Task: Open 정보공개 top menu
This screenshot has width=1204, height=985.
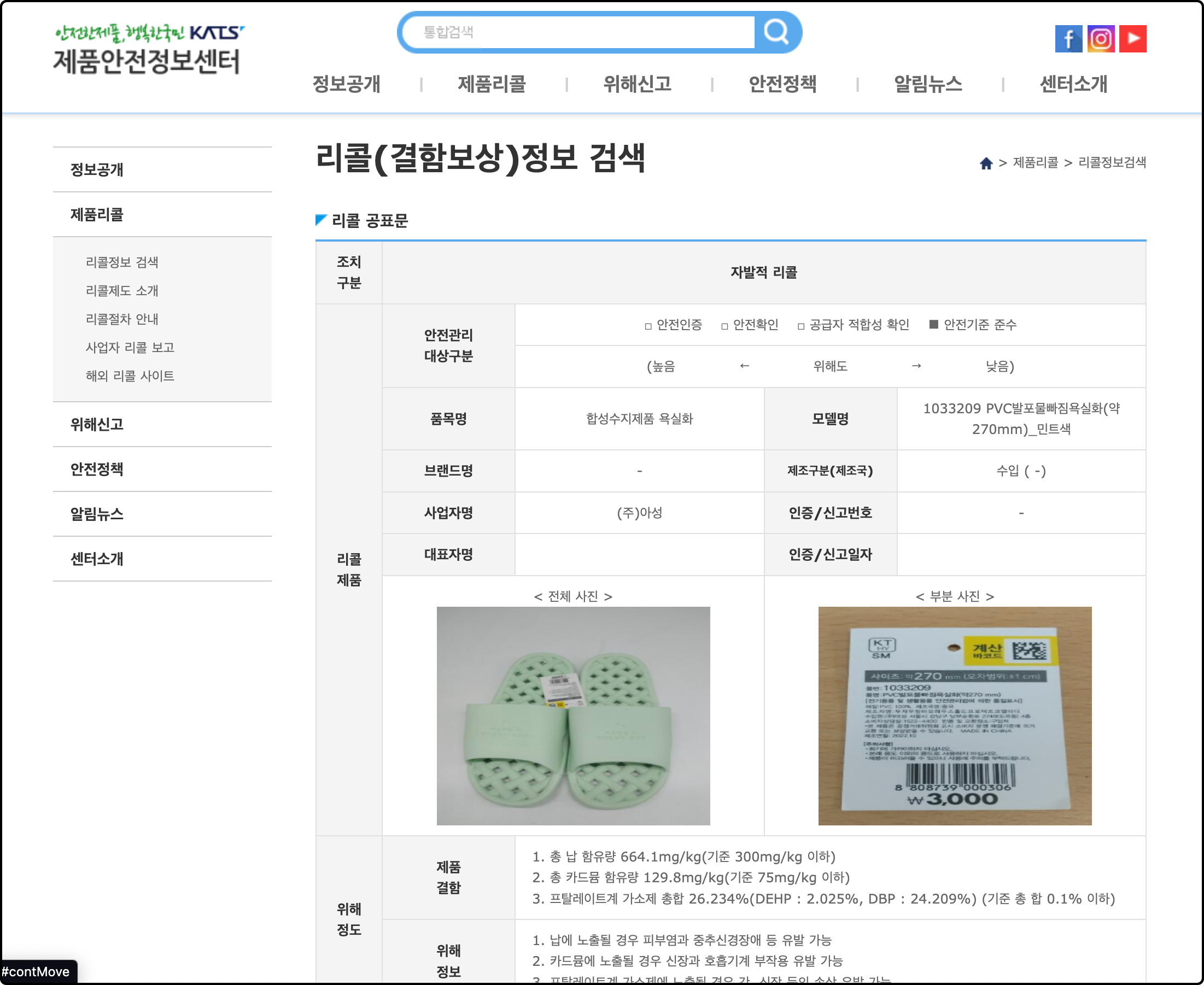Action: click(346, 84)
